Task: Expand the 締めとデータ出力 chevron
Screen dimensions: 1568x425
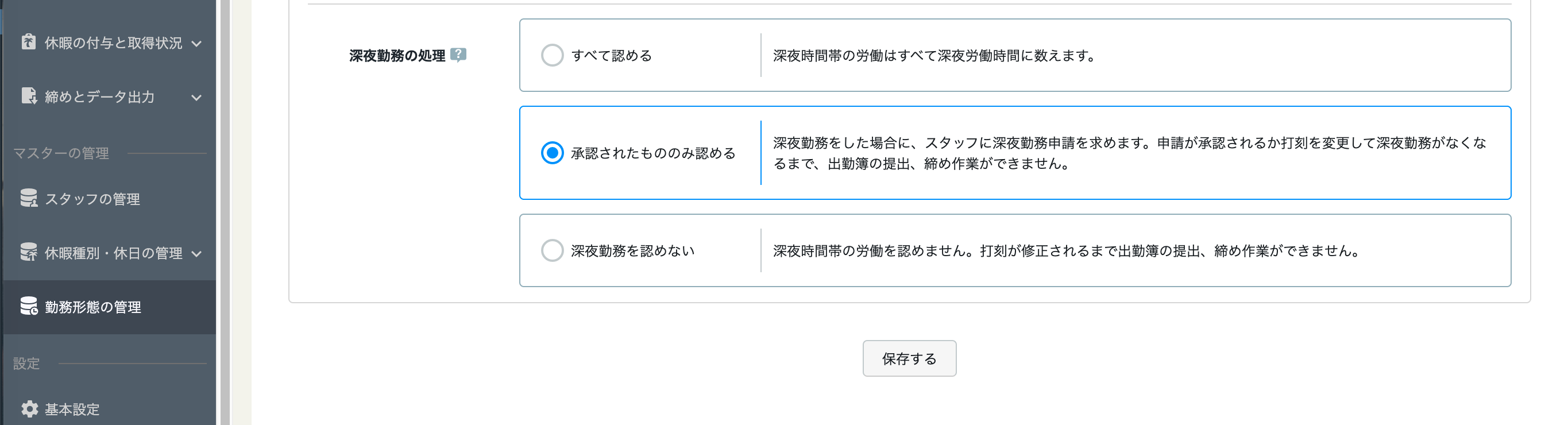Action: pyautogui.click(x=196, y=98)
